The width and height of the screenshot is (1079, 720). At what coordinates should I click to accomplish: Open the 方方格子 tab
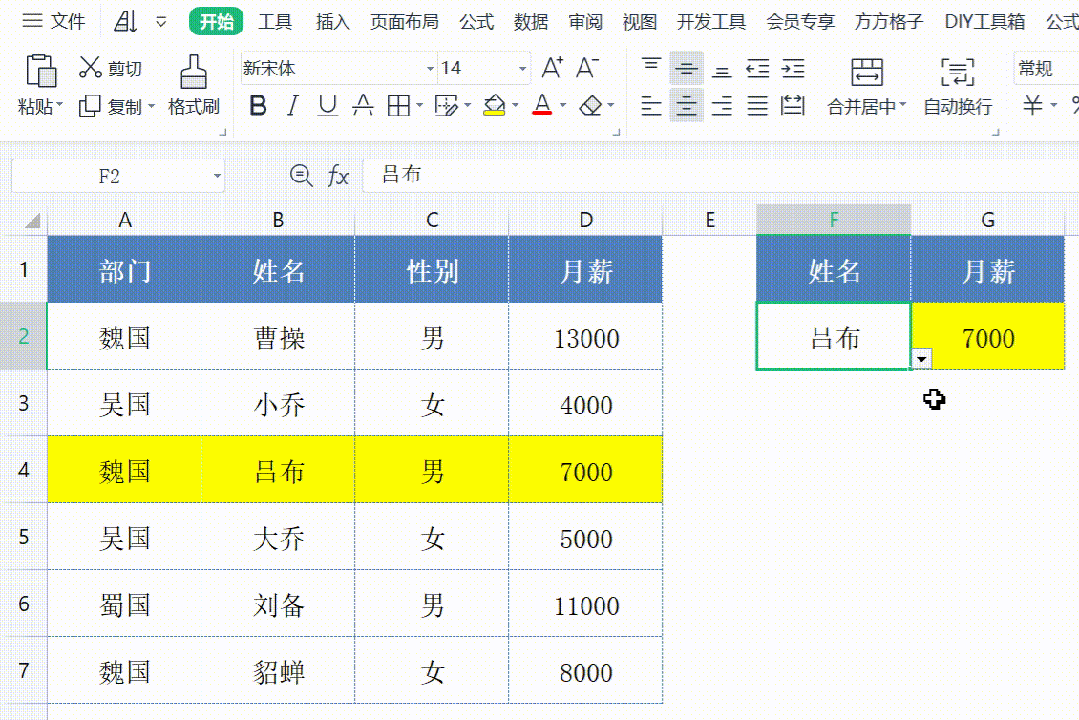[x=888, y=22]
